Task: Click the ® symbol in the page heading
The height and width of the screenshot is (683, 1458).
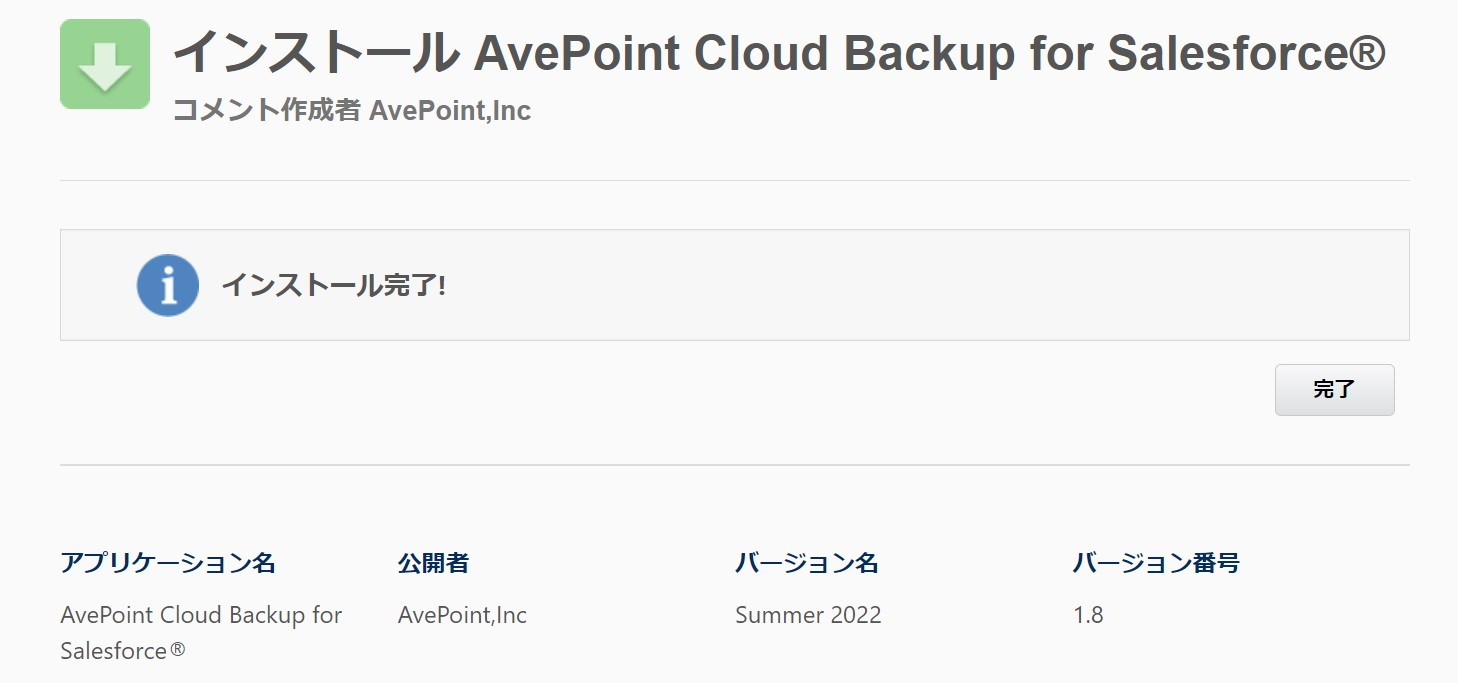Action: coord(1364,54)
